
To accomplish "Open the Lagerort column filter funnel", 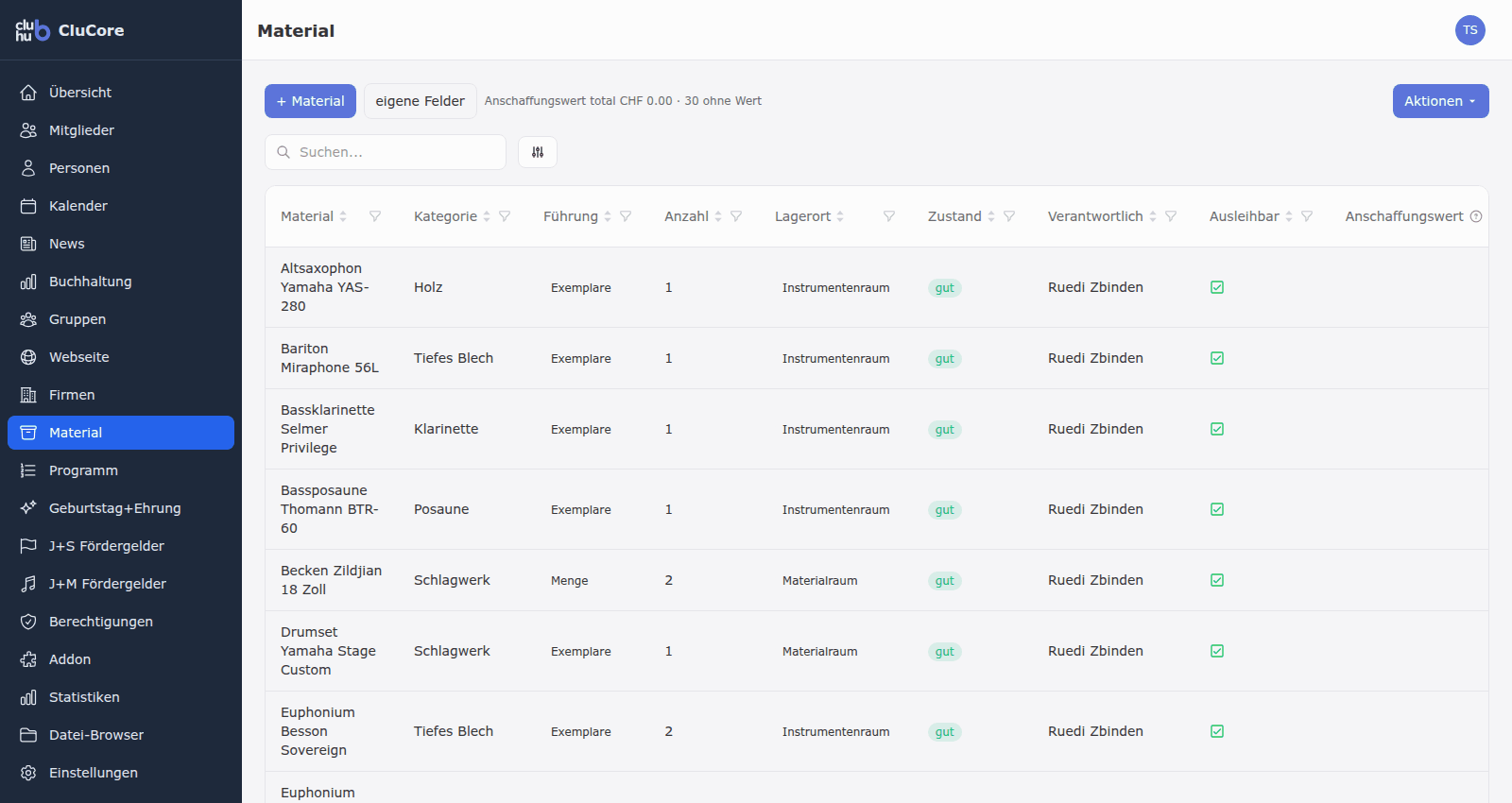I will point(889,216).
